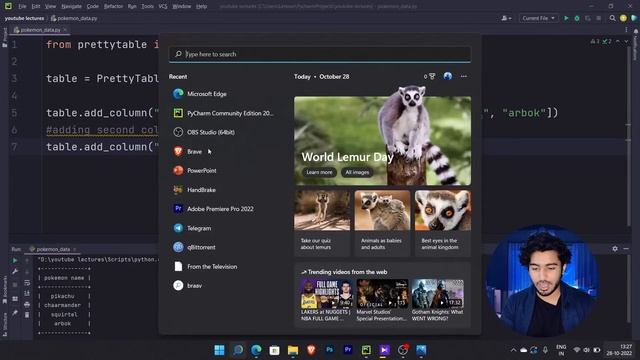This screenshot has width=640, height=360.
Task: Hide the Run panel with minimize dash
Action: click(x=626, y=249)
